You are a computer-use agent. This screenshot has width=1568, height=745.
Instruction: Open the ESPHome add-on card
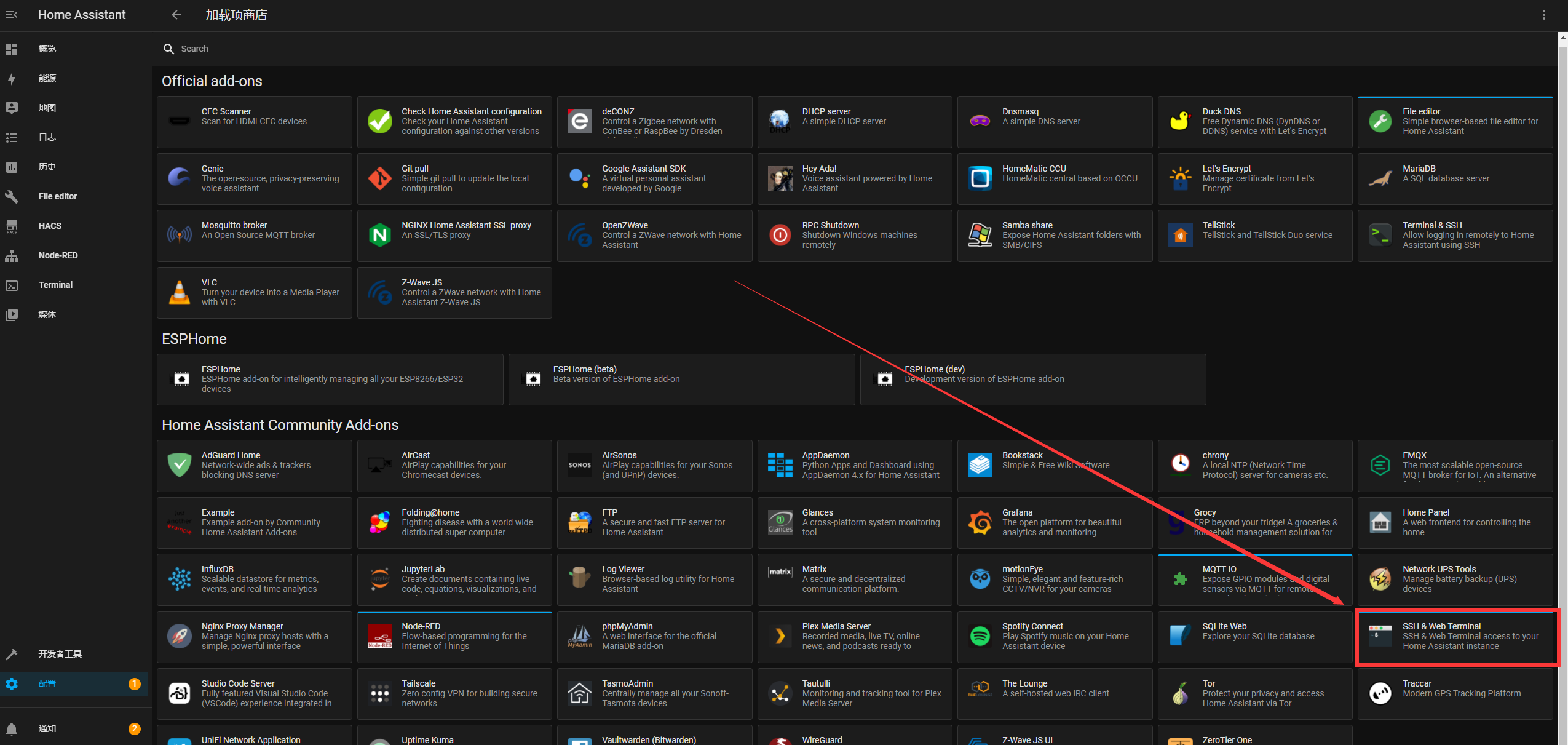[330, 379]
